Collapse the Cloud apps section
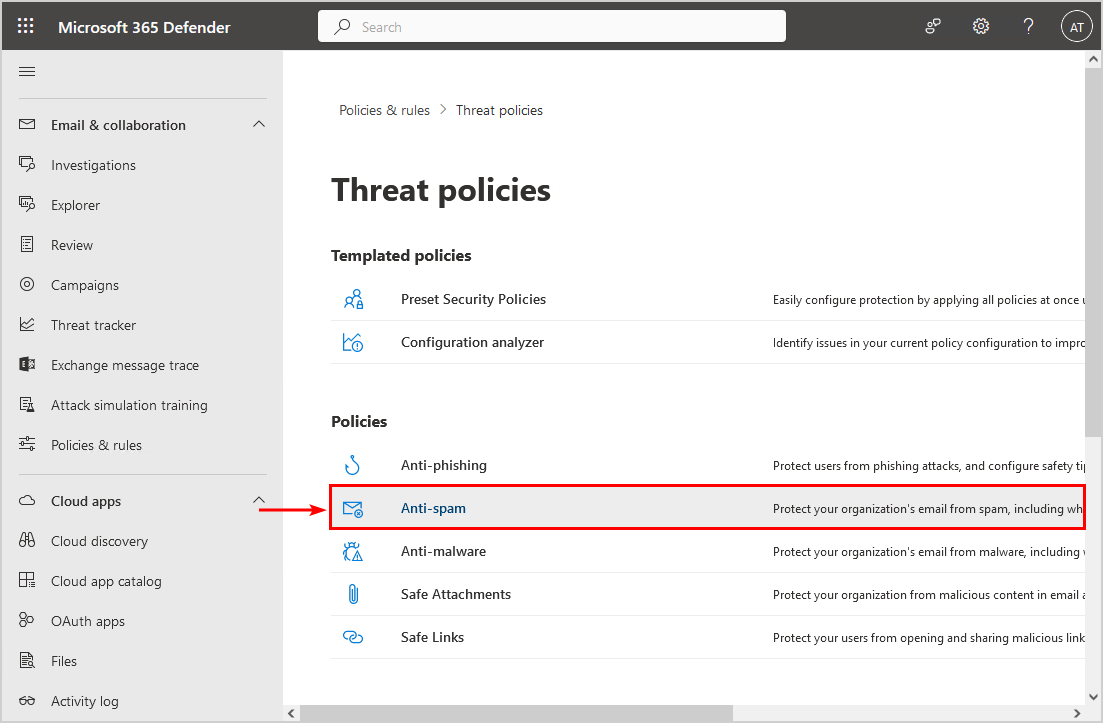1103x723 pixels. click(259, 500)
